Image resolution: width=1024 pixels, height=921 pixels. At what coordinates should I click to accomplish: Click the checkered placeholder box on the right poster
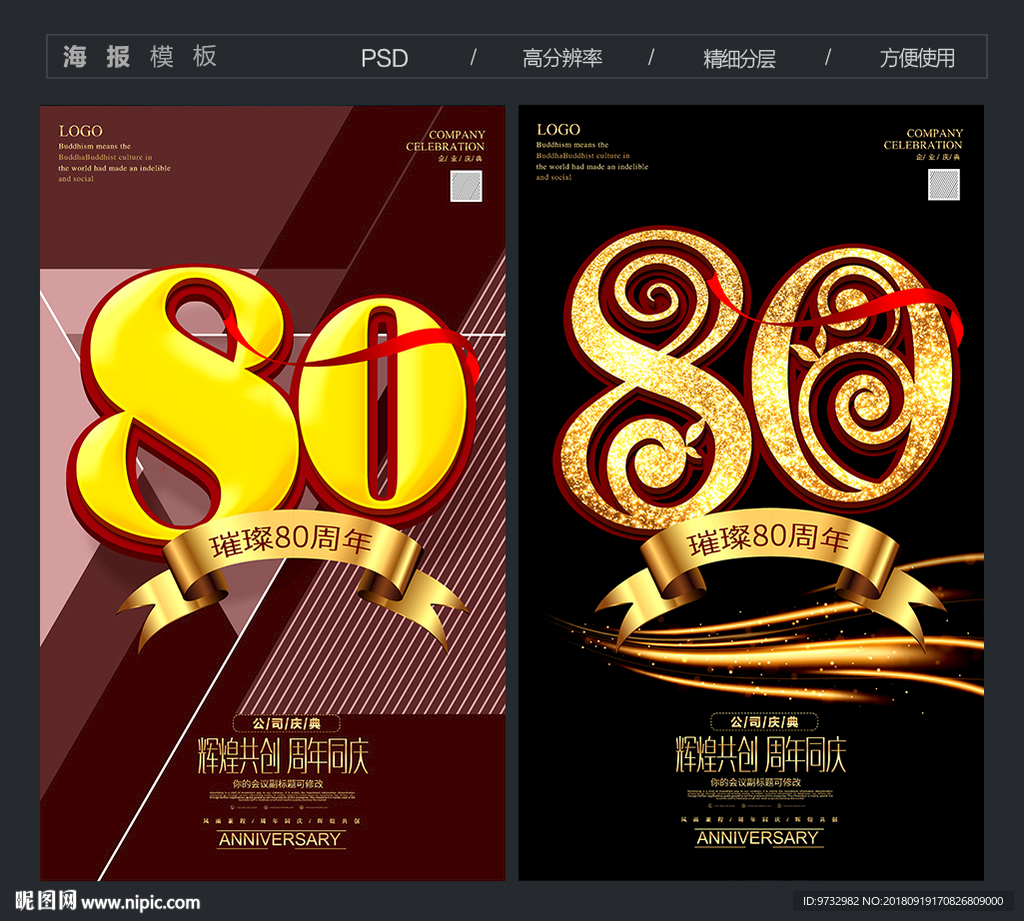click(942, 185)
